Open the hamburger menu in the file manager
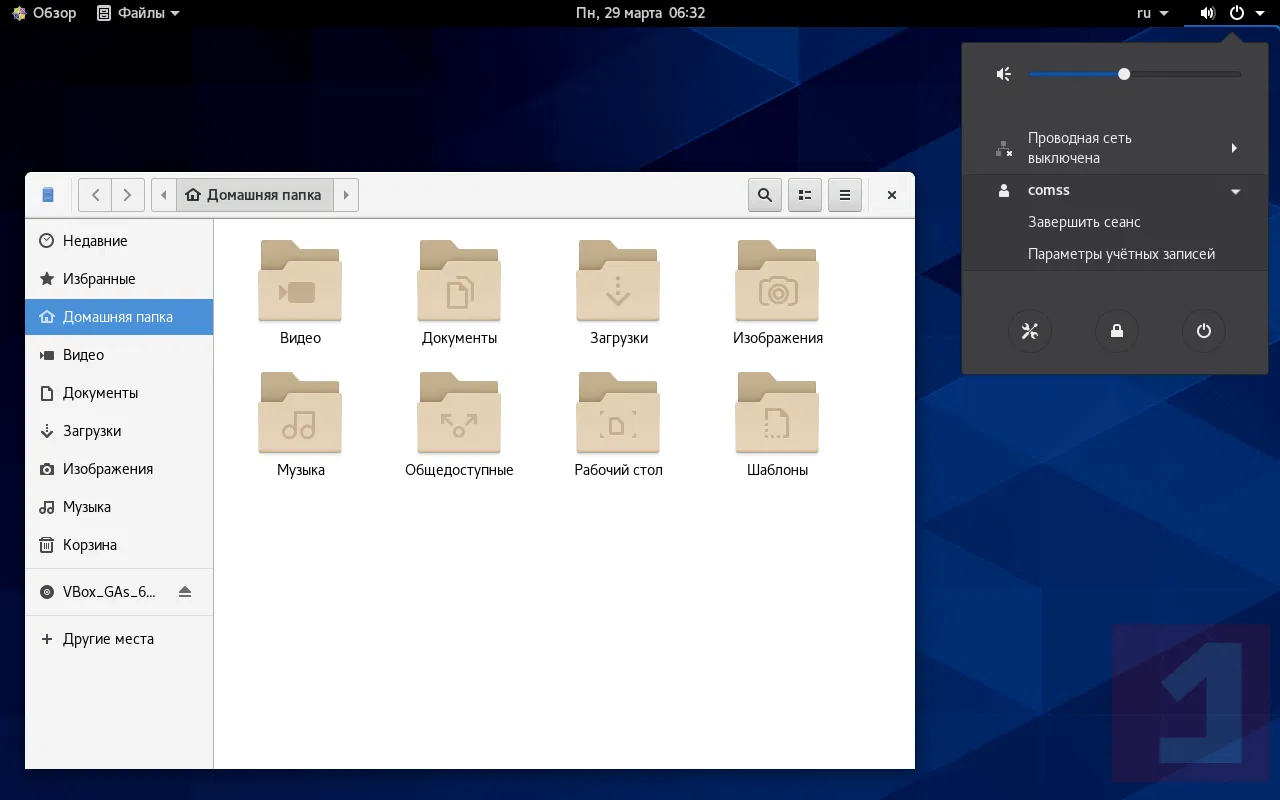The height and width of the screenshot is (800, 1280). 844,195
